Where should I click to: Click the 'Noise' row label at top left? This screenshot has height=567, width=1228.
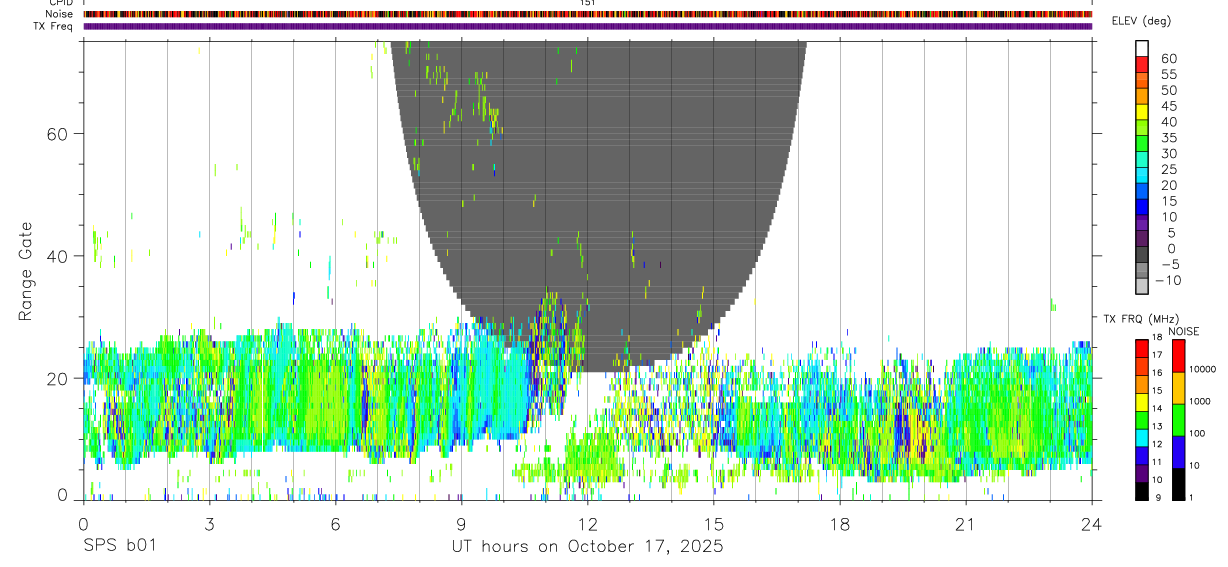[58, 14]
